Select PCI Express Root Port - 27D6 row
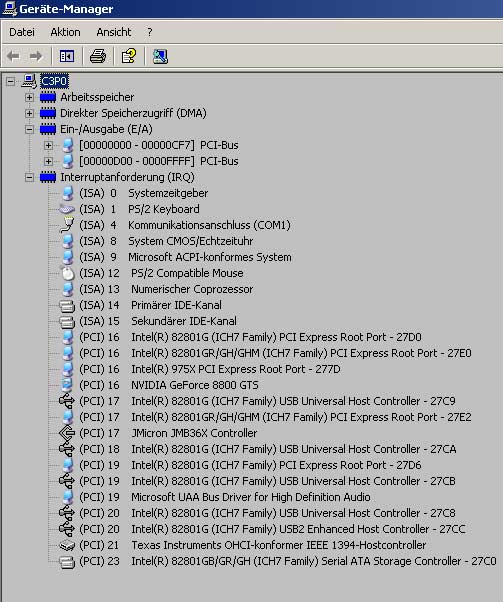 pos(250,465)
